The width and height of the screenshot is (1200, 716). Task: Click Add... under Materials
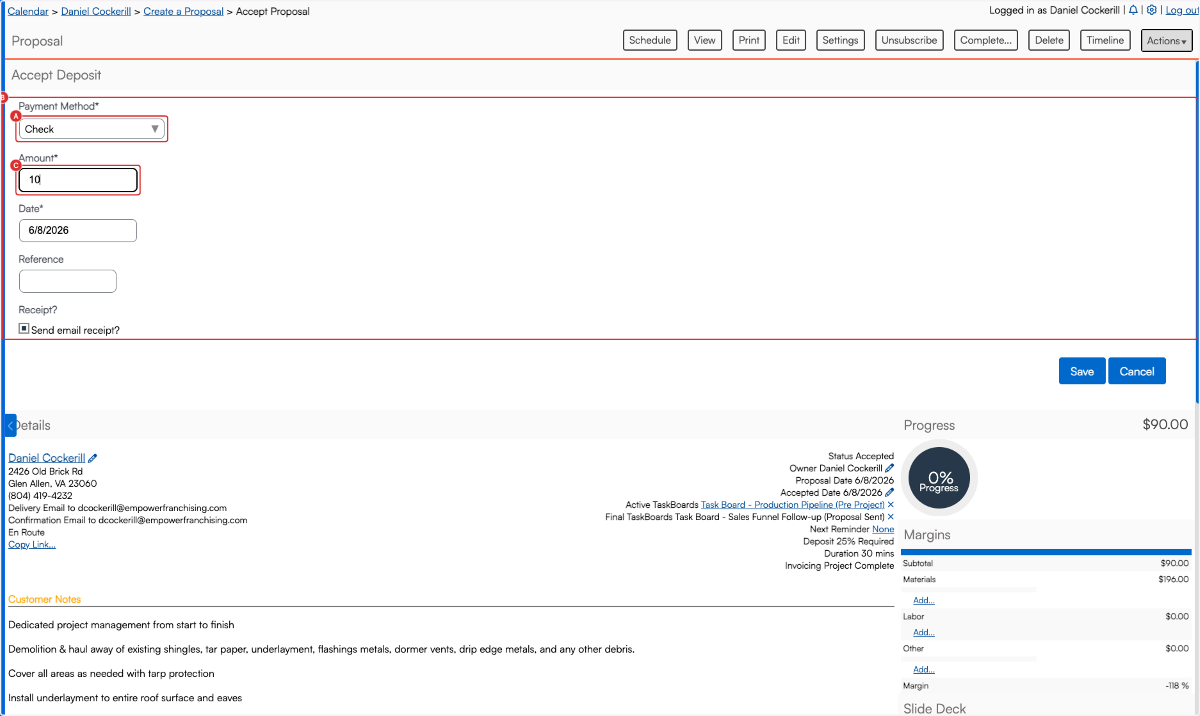coord(924,600)
